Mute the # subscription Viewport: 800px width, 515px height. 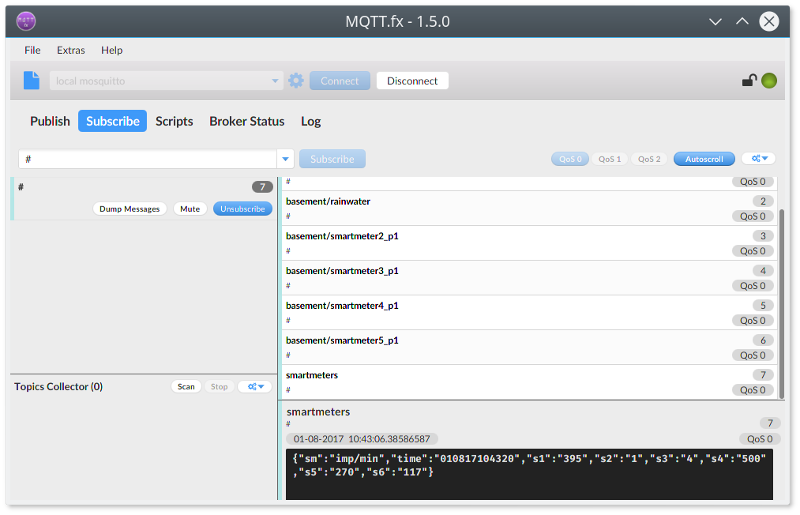pos(190,209)
